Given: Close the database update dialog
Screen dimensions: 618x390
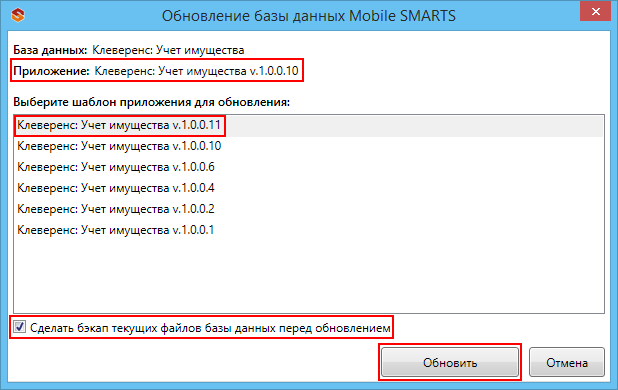Looking at the screenshot, I should (596, 11).
